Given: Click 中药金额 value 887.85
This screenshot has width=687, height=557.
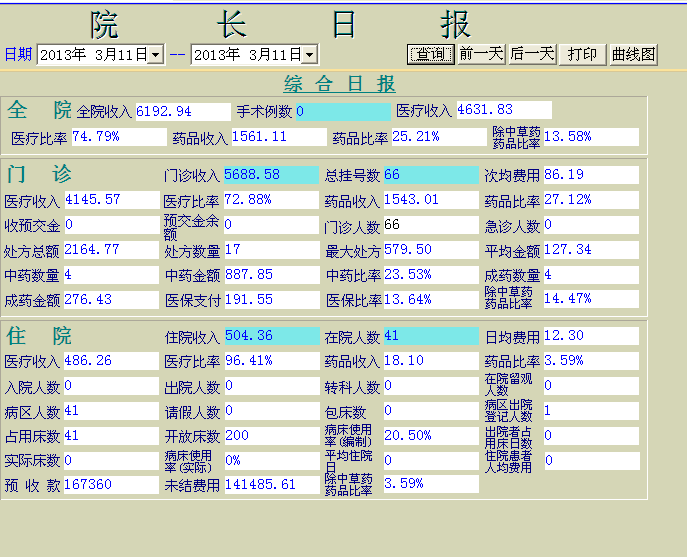Looking at the screenshot, I should point(272,275).
